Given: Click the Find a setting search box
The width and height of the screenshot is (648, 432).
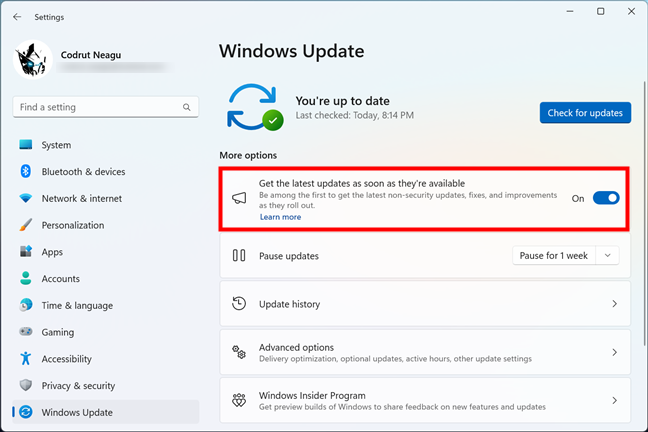Looking at the screenshot, I should pyautogui.click(x=106, y=107).
